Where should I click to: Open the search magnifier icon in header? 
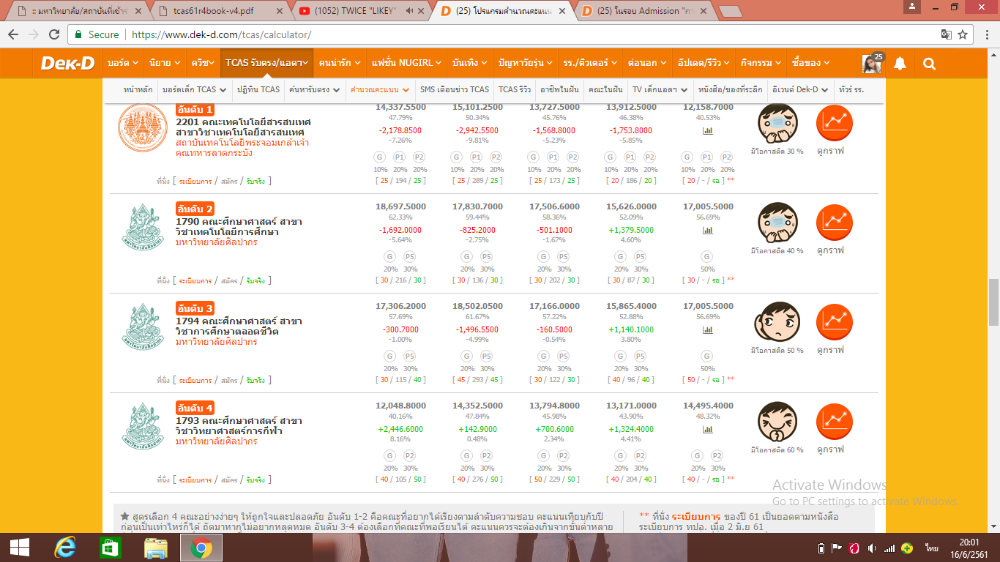(929, 64)
